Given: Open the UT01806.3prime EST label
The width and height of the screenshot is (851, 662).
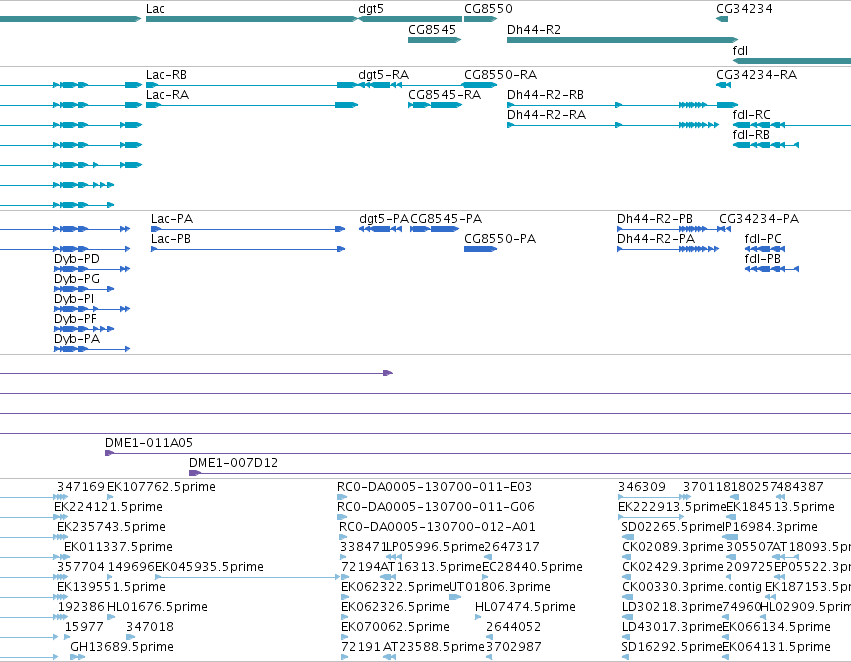Looking at the screenshot, I should (500, 587).
